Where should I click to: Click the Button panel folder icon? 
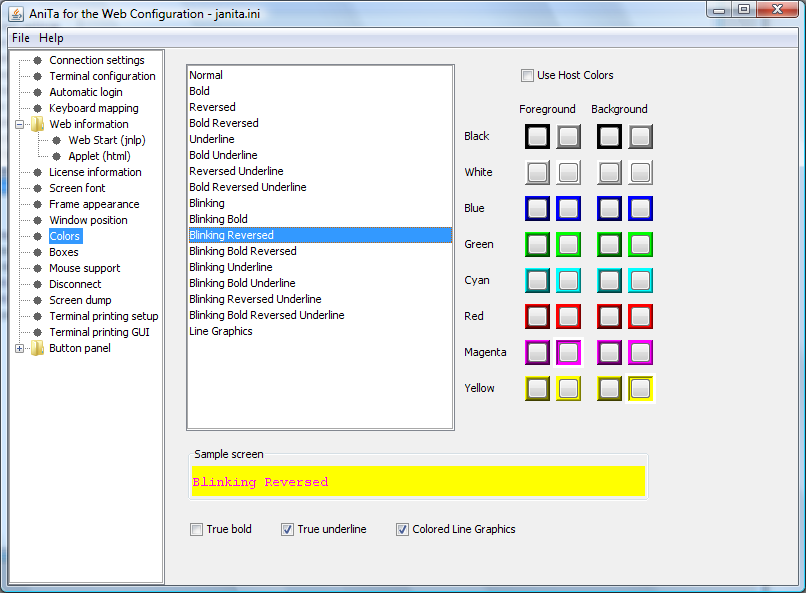pyautogui.click(x=37, y=348)
